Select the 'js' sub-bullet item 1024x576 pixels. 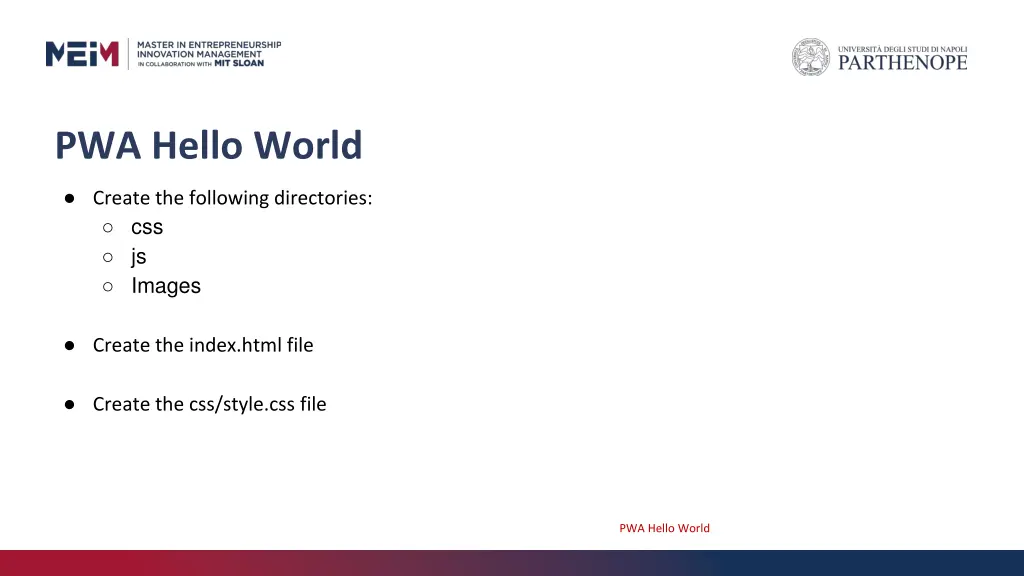(138, 257)
